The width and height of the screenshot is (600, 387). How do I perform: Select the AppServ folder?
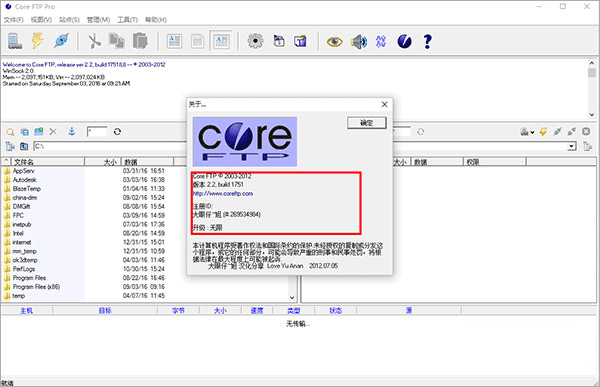pos(23,171)
